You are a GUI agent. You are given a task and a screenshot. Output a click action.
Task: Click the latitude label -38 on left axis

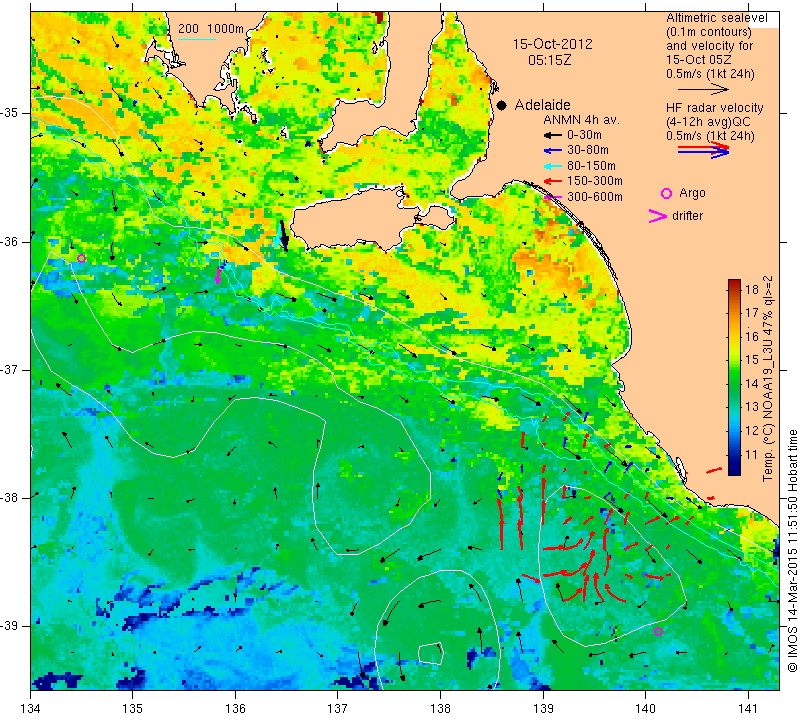(x=10, y=497)
